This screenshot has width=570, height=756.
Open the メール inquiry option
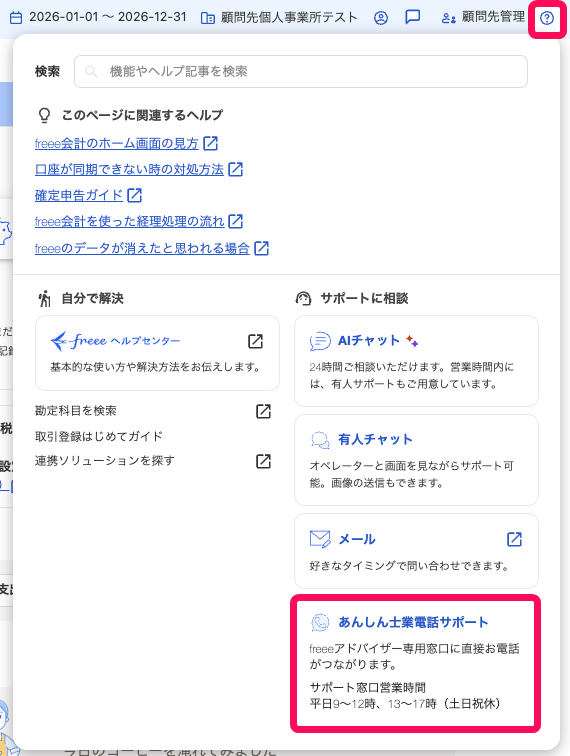tap(416, 551)
